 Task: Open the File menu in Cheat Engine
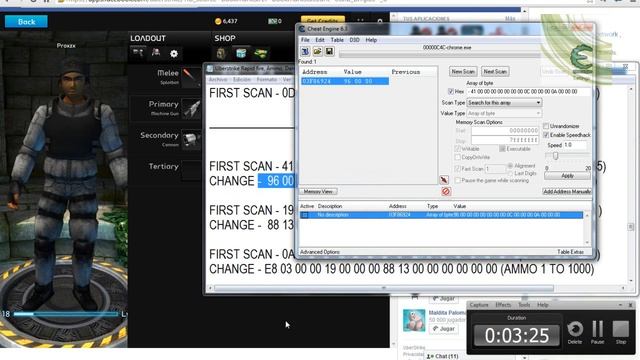click(305, 40)
